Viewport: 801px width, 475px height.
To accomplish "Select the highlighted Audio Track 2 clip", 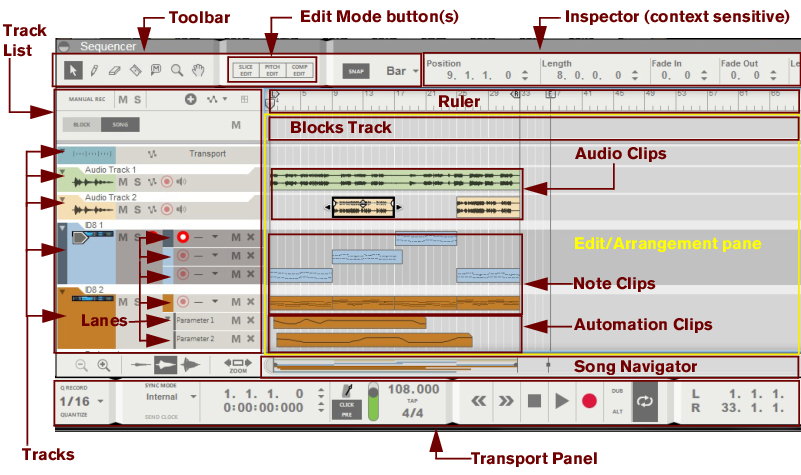I will [363, 207].
